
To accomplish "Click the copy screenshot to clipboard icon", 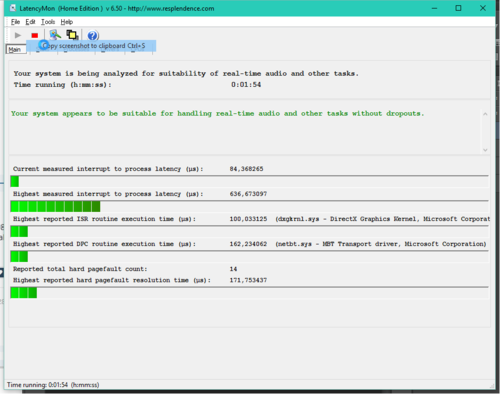I will [x=72, y=35].
